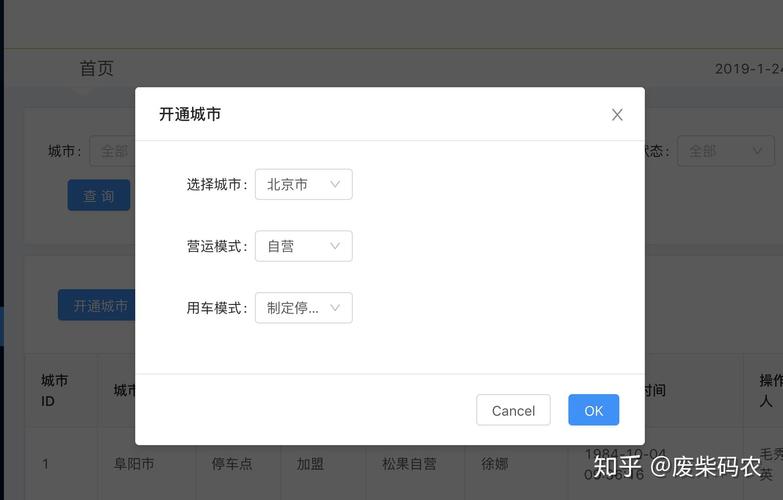Click the 阜阳市 table cell

pos(134,464)
